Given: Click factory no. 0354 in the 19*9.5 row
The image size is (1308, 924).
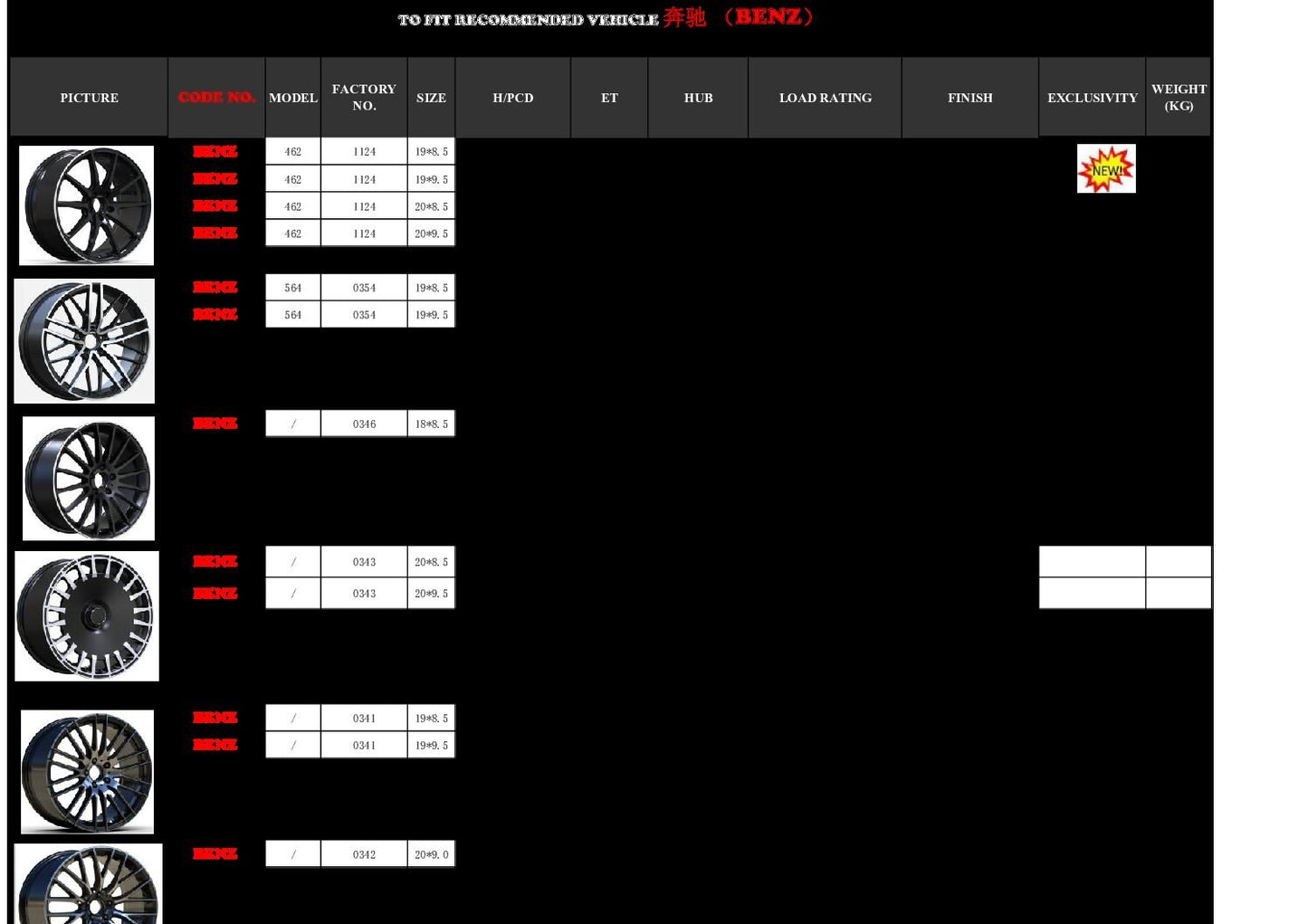Looking at the screenshot, I should click(x=364, y=315).
